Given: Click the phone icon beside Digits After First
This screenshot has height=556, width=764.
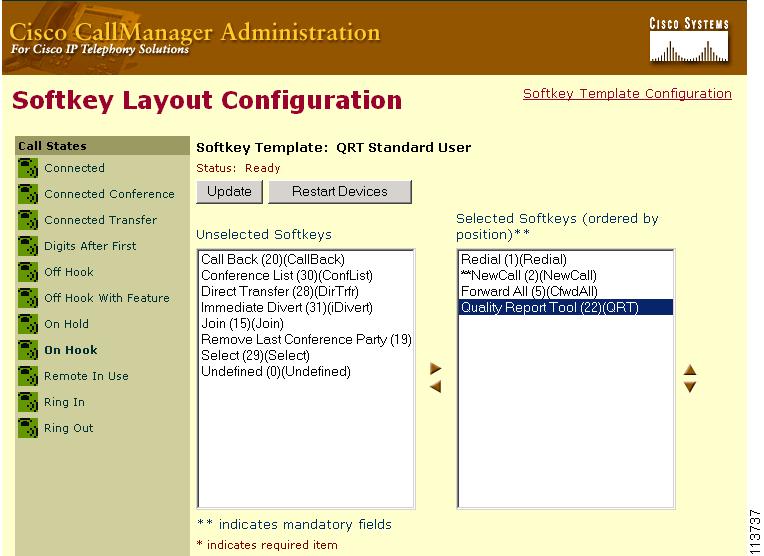Looking at the screenshot, I should 28,246.
